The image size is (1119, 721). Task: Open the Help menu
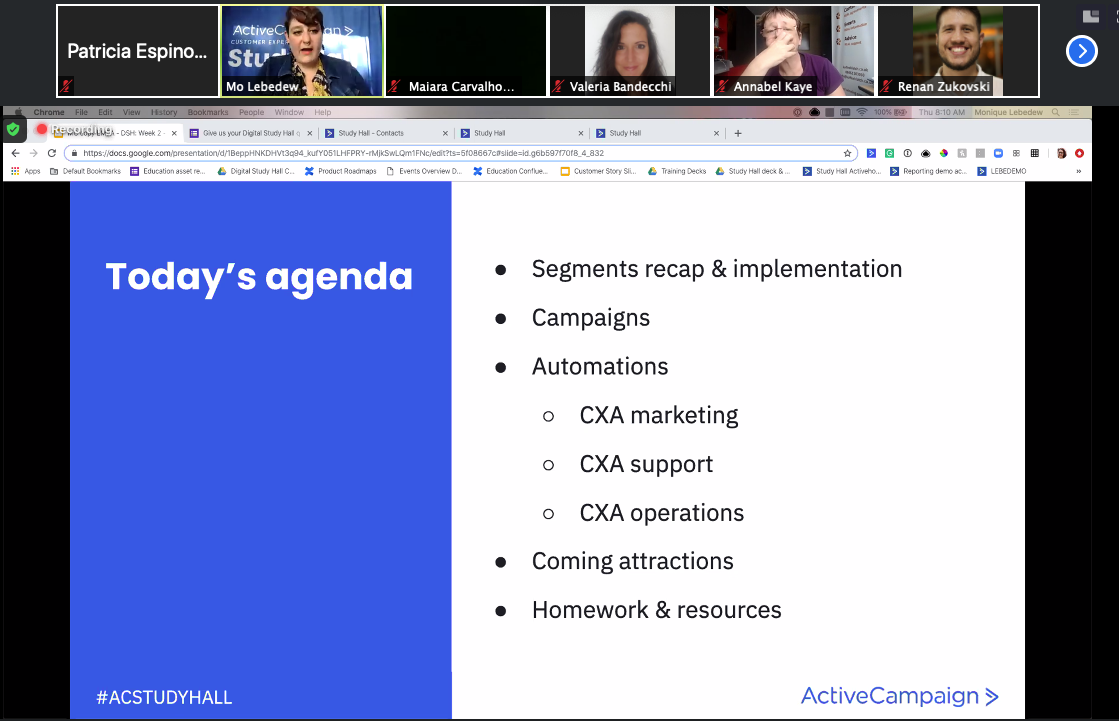(323, 112)
